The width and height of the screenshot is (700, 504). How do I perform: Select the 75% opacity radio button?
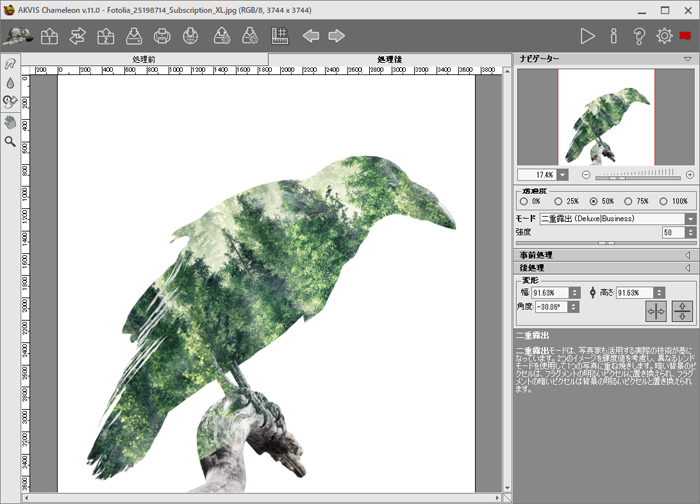pyautogui.click(x=628, y=201)
